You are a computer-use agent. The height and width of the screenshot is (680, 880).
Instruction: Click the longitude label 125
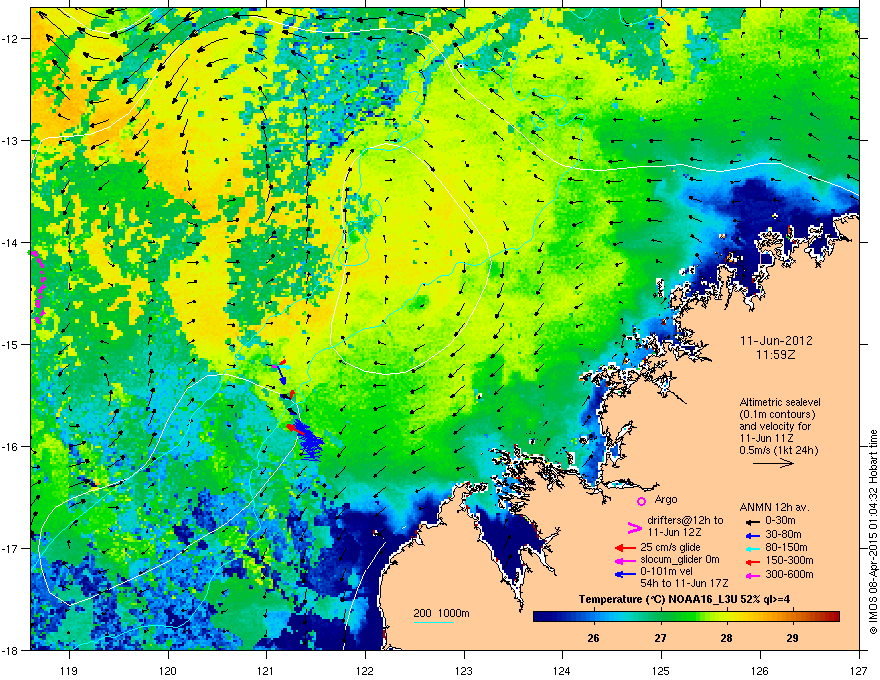(x=661, y=670)
